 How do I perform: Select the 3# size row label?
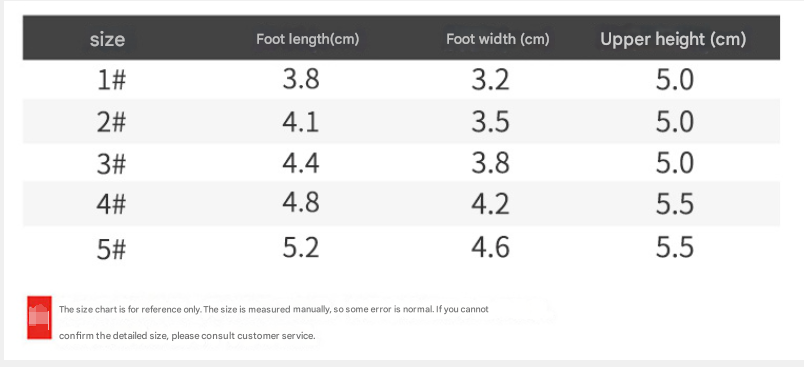[x=111, y=164]
